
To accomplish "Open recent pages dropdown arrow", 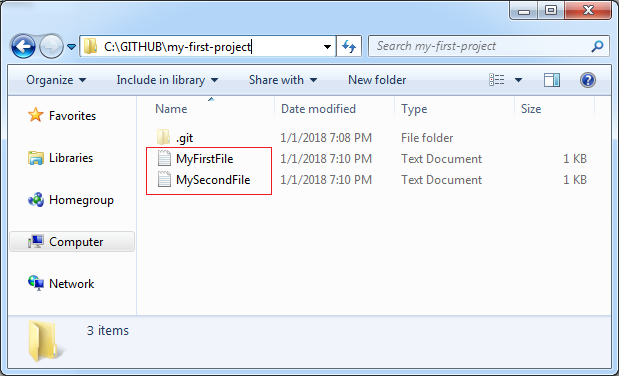I will pos(71,47).
